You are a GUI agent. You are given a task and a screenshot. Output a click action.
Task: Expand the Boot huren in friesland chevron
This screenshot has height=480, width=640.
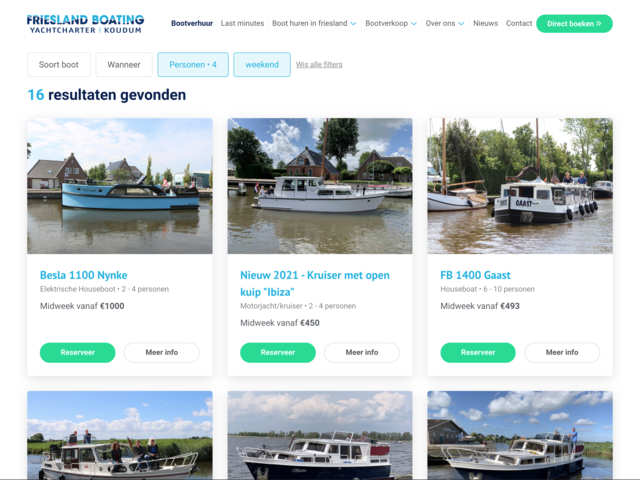point(353,24)
